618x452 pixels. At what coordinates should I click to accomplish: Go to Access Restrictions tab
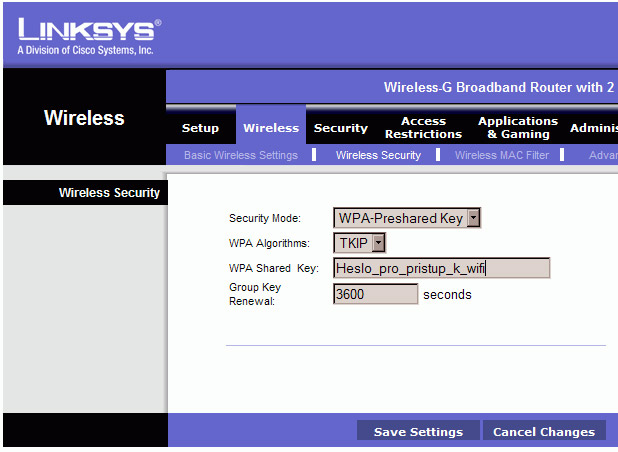click(x=423, y=127)
